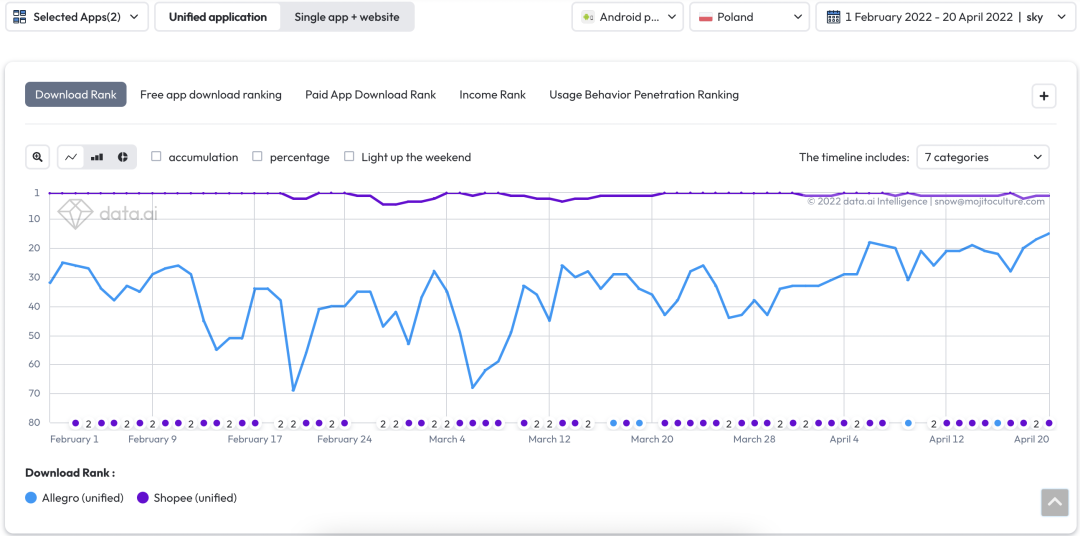
Task: Click the scroll-to-top arrow button
Action: 1054,502
